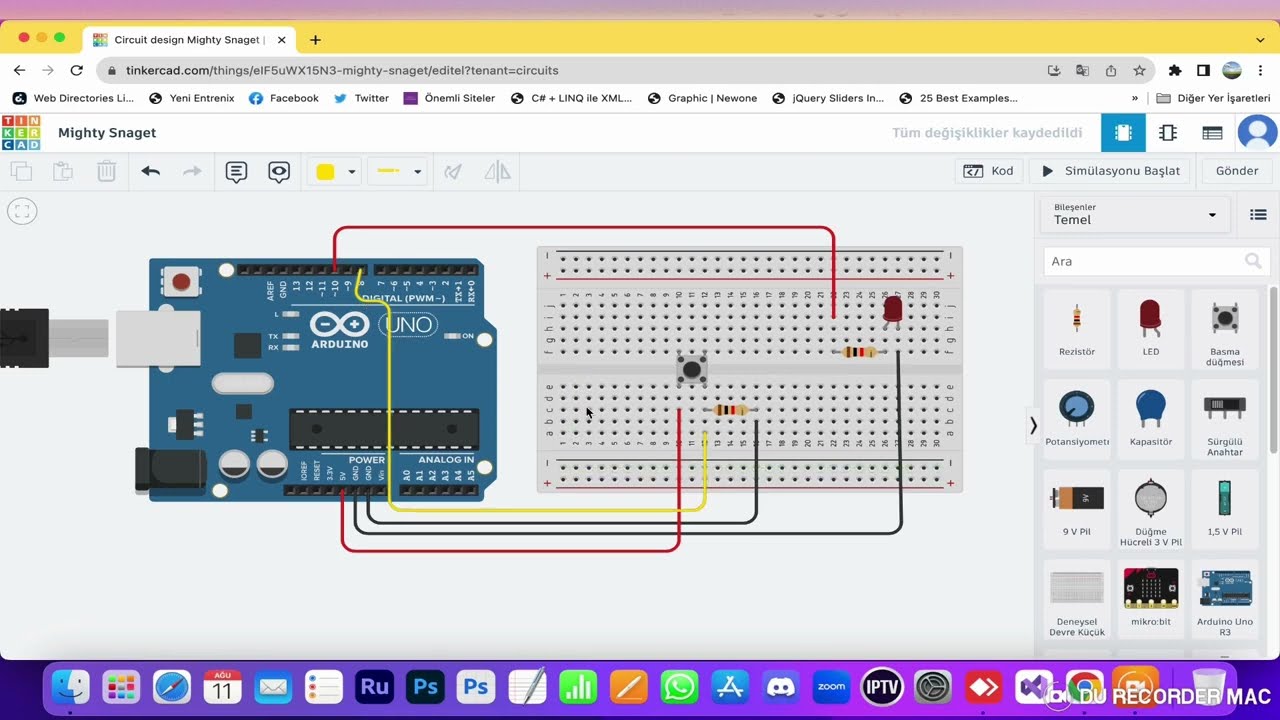Click the Mirror flip icon
The width and height of the screenshot is (1280, 720).
[497, 171]
